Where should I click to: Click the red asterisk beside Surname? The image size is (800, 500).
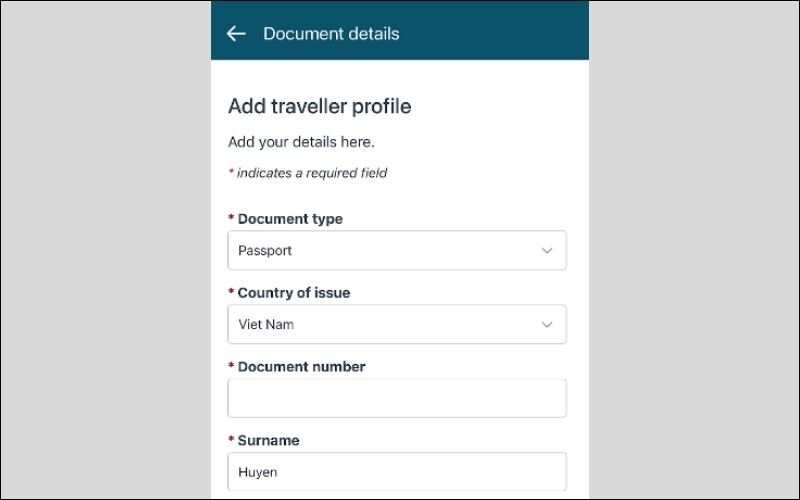[231, 441]
